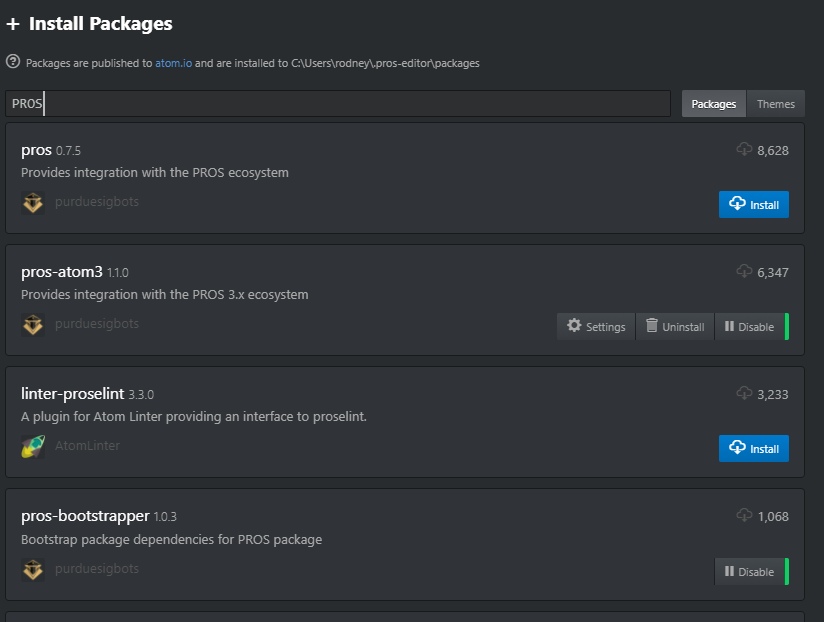
Task: Click AtomLinter avatar icon
Action: tap(33, 447)
